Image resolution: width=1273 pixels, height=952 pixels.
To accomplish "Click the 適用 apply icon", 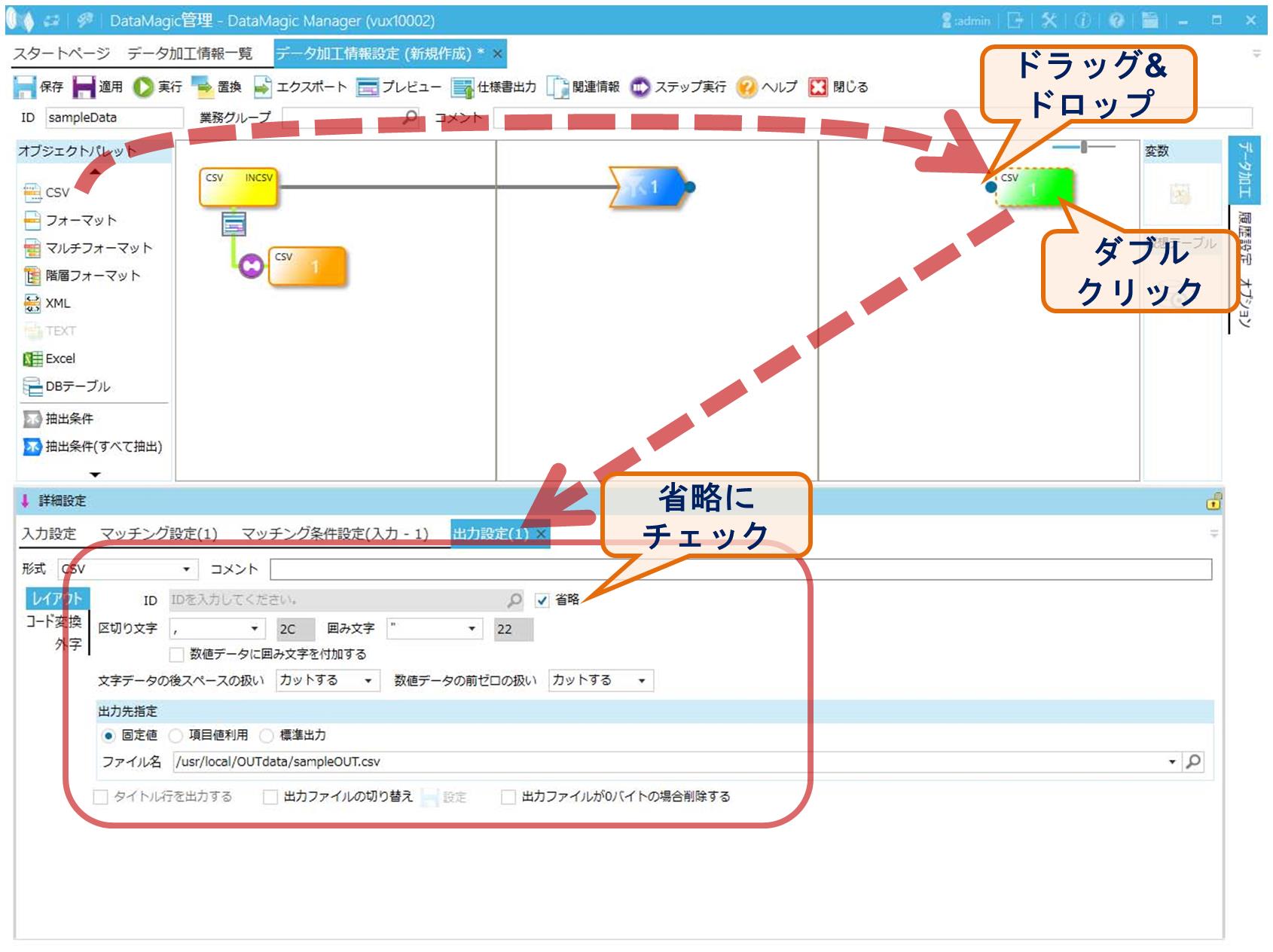I will click(84, 87).
